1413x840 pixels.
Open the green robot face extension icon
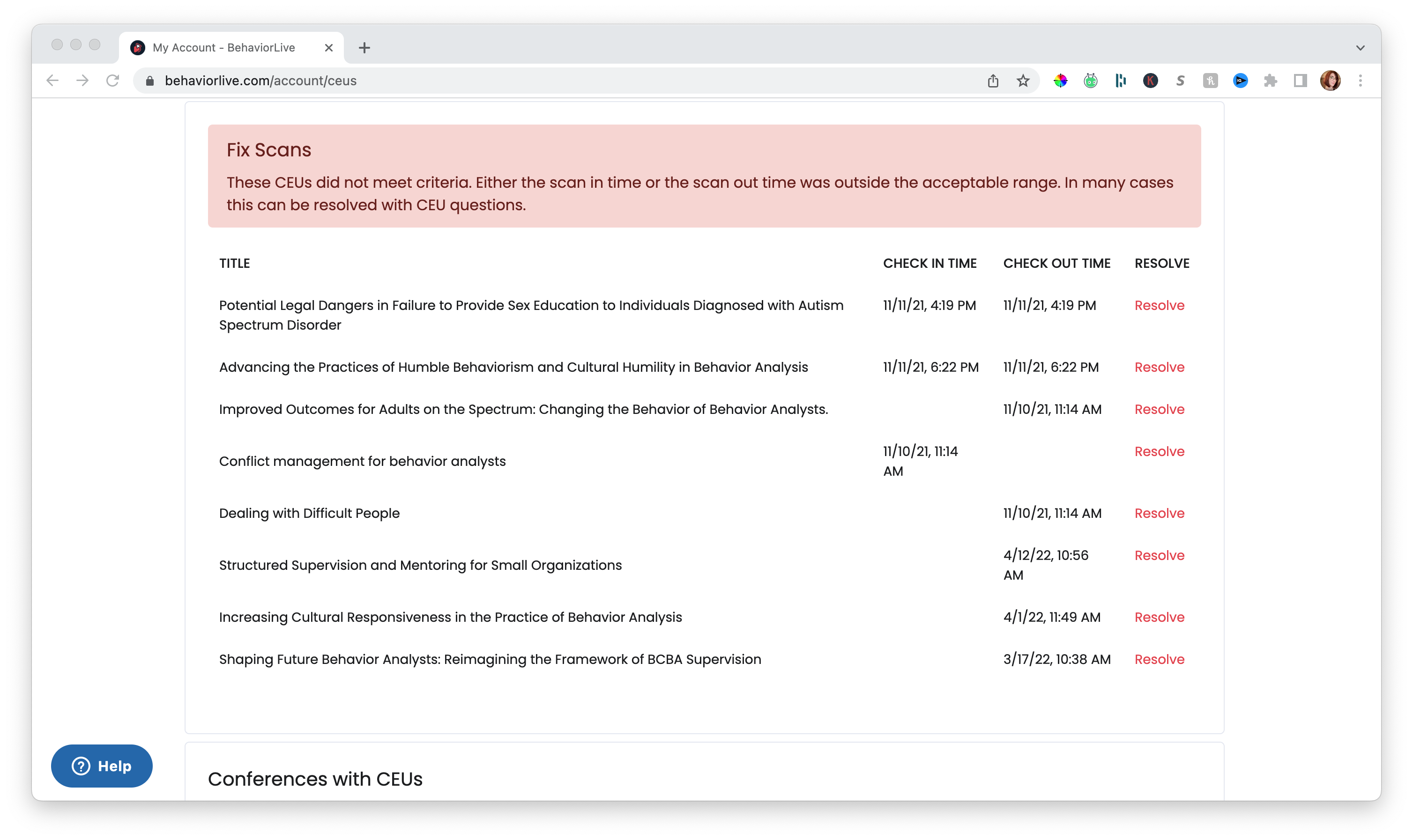(1090, 81)
